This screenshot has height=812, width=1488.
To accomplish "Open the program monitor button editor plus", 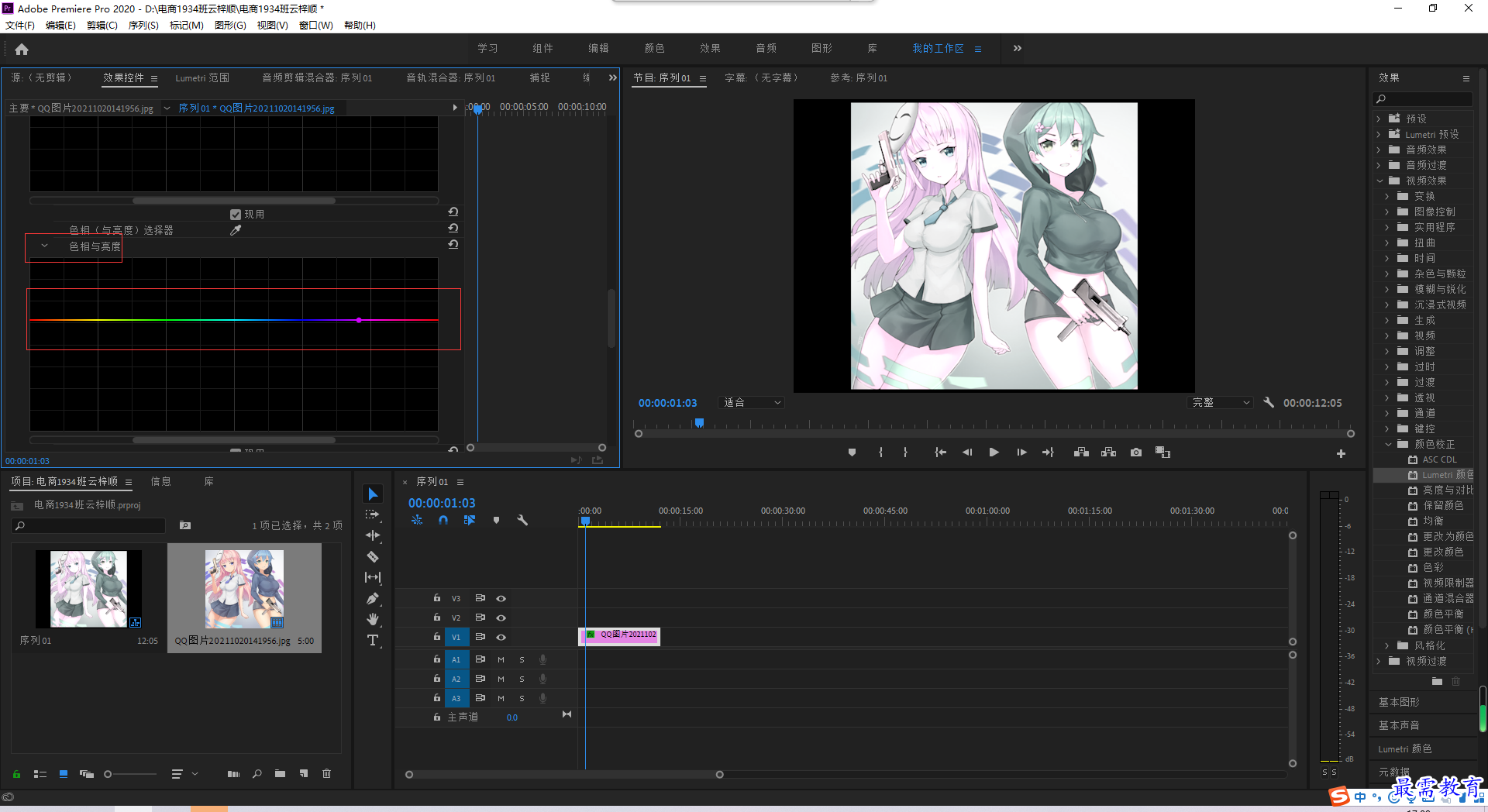I will tap(1341, 453).
